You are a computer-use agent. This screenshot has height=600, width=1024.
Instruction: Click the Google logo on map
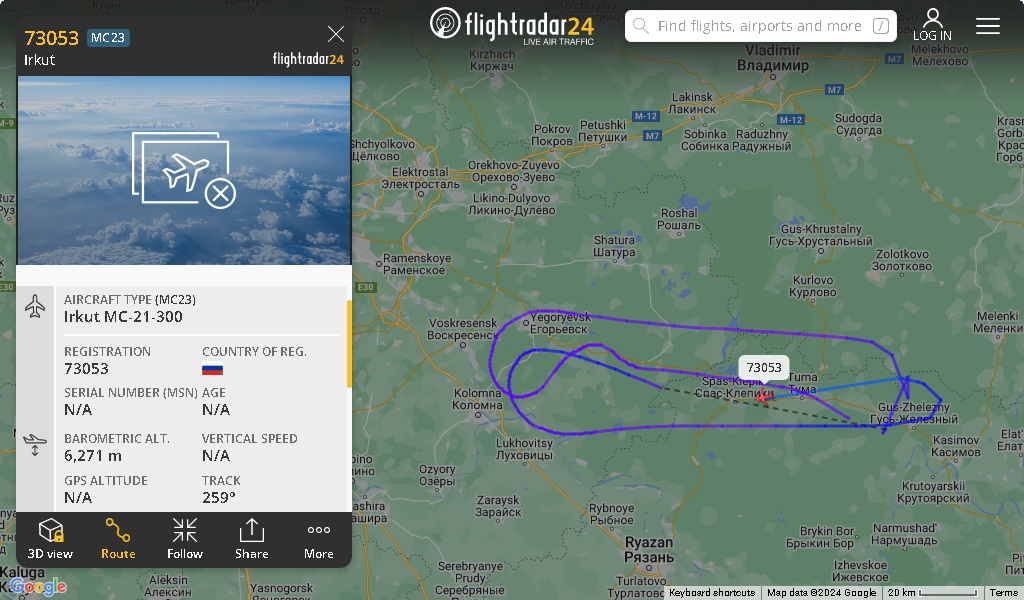39,587
